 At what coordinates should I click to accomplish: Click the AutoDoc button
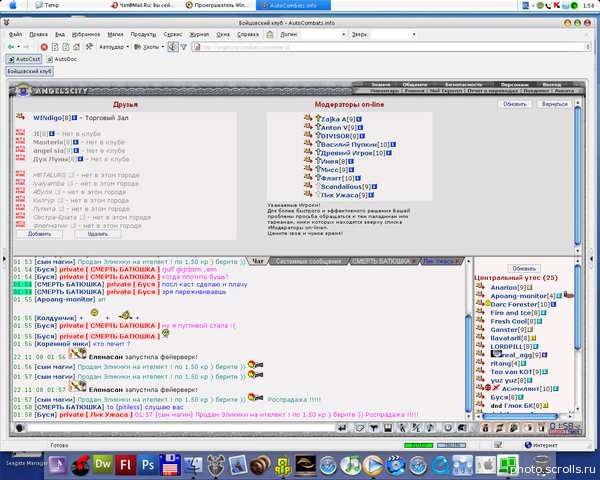62,59
